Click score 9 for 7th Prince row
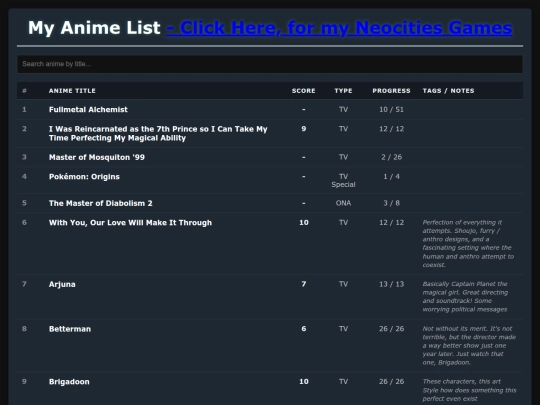 click(303, 129)
